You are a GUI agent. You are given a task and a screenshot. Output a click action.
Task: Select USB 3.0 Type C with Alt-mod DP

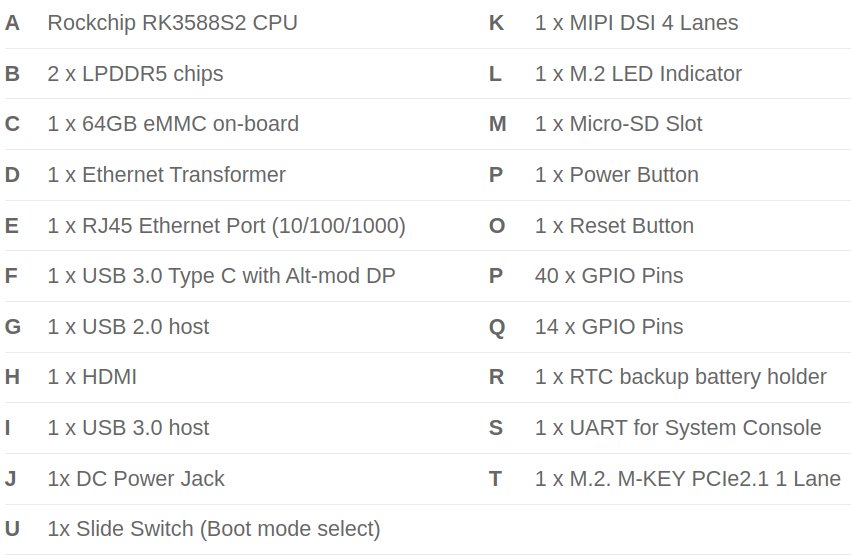coord(221,276)
